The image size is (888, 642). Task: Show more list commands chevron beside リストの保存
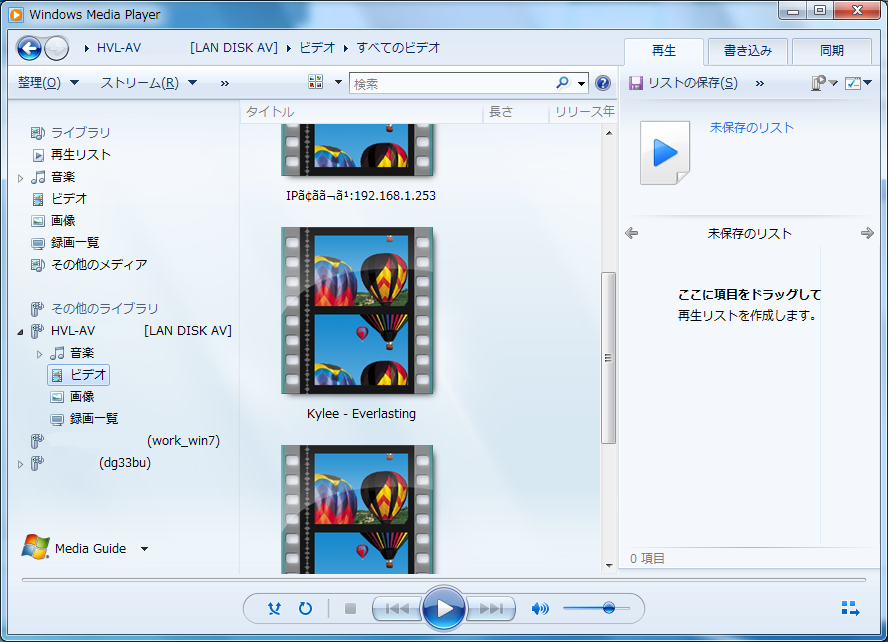(760, 84)
